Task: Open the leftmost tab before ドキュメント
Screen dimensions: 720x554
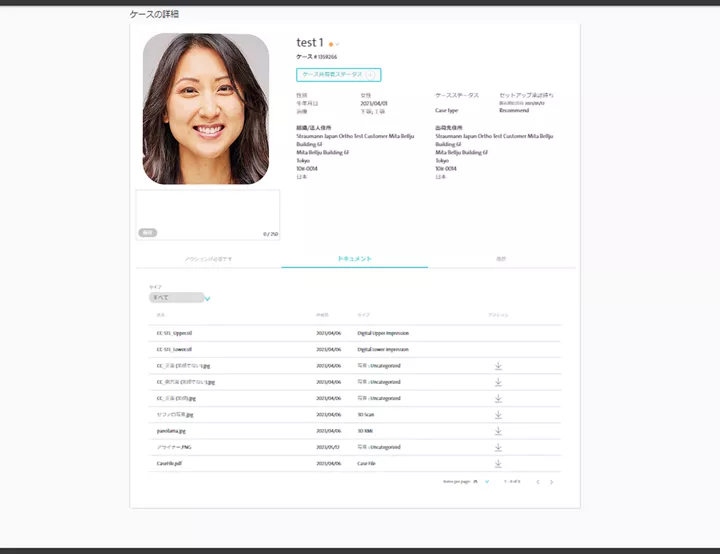Action: click(x=209, y=259)
